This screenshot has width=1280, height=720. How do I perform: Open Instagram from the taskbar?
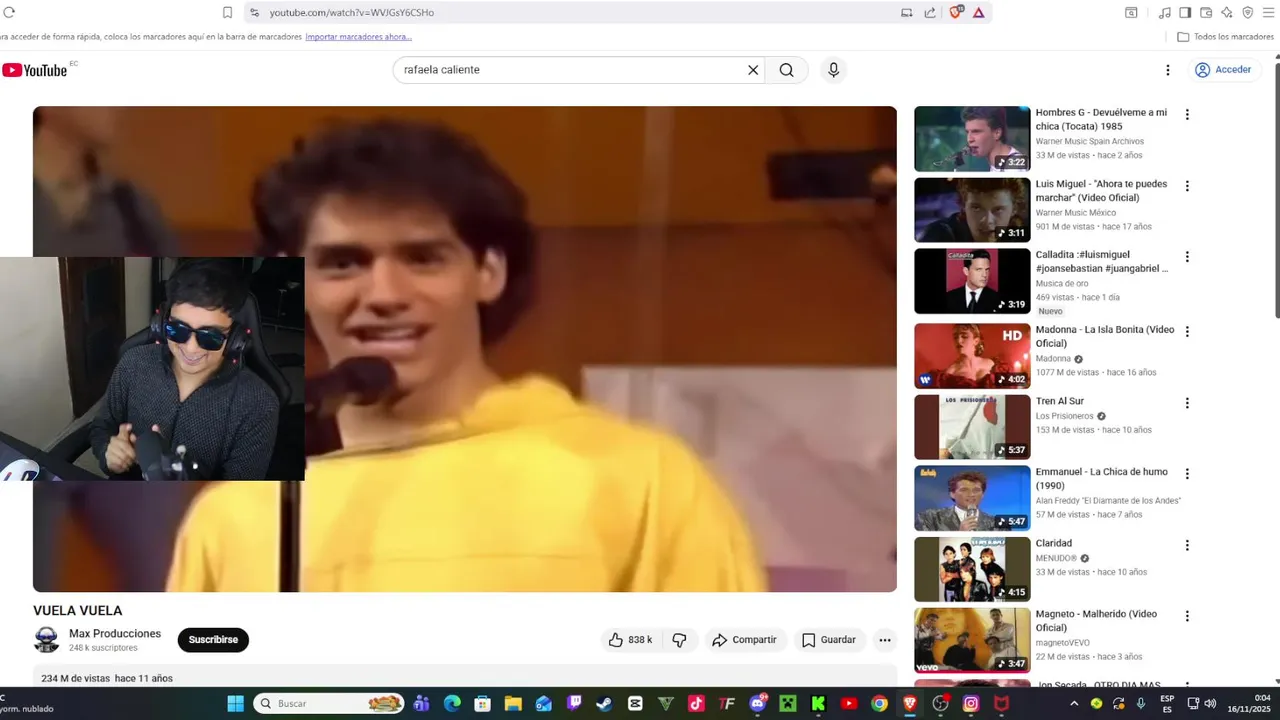tap(970, 704)
